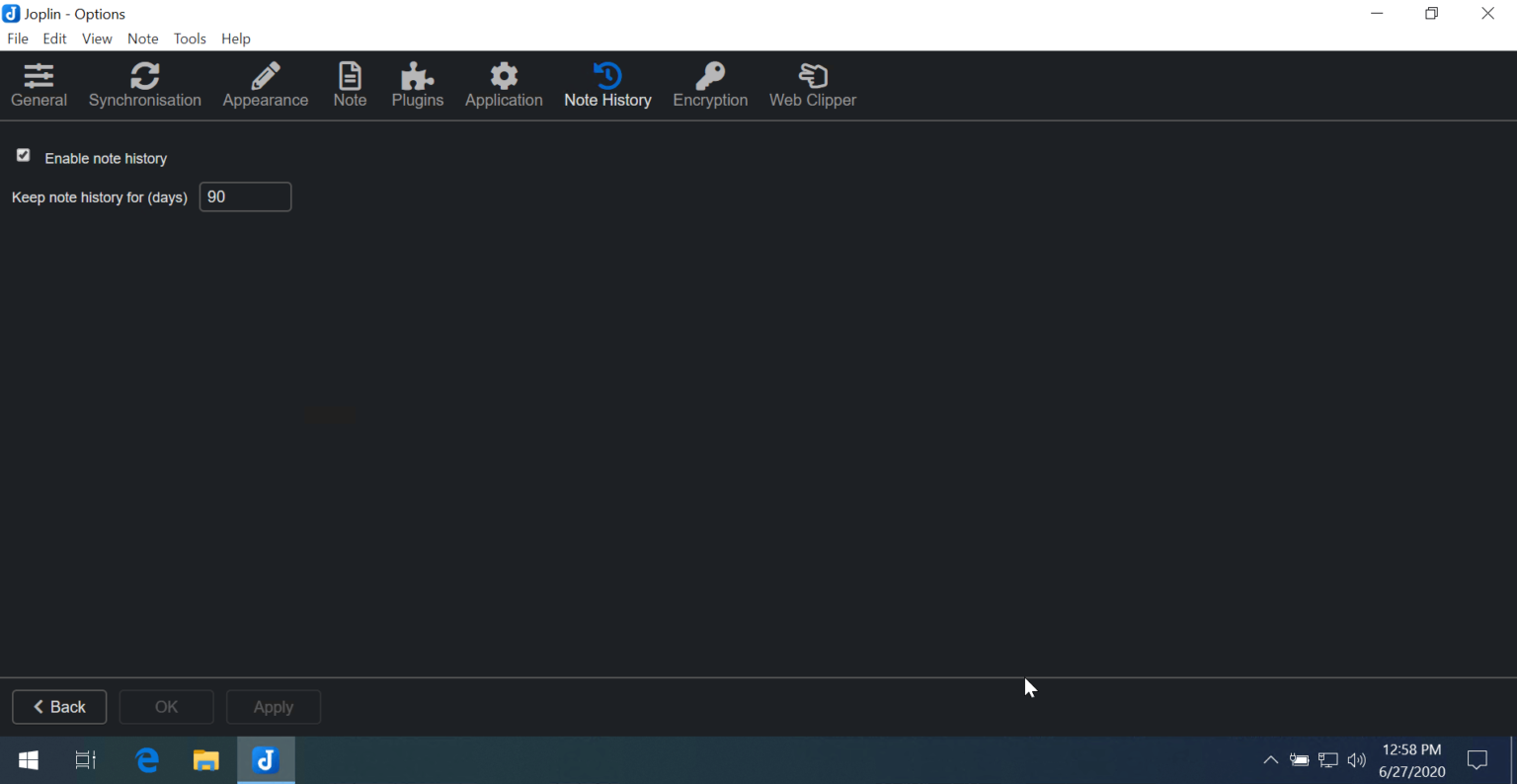Open the Plugins settings section

point(417,84)
